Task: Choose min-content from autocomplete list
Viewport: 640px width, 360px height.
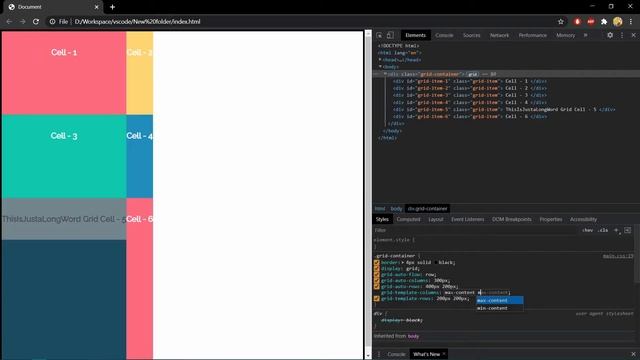Action: [x=500, y=308]
